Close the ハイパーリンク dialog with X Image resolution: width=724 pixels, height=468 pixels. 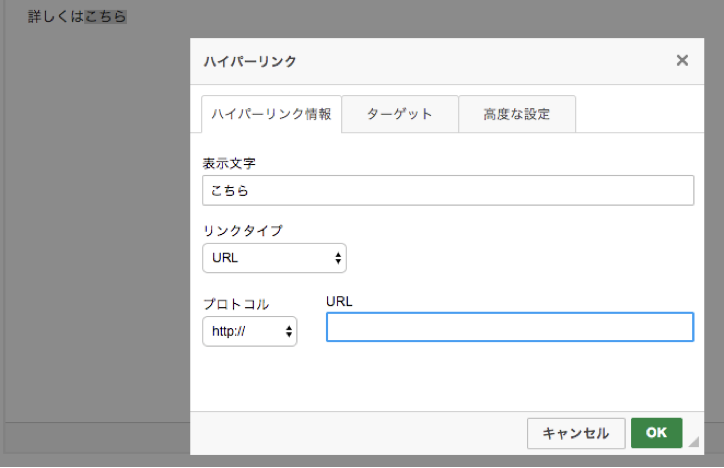[x=682, y=61]
